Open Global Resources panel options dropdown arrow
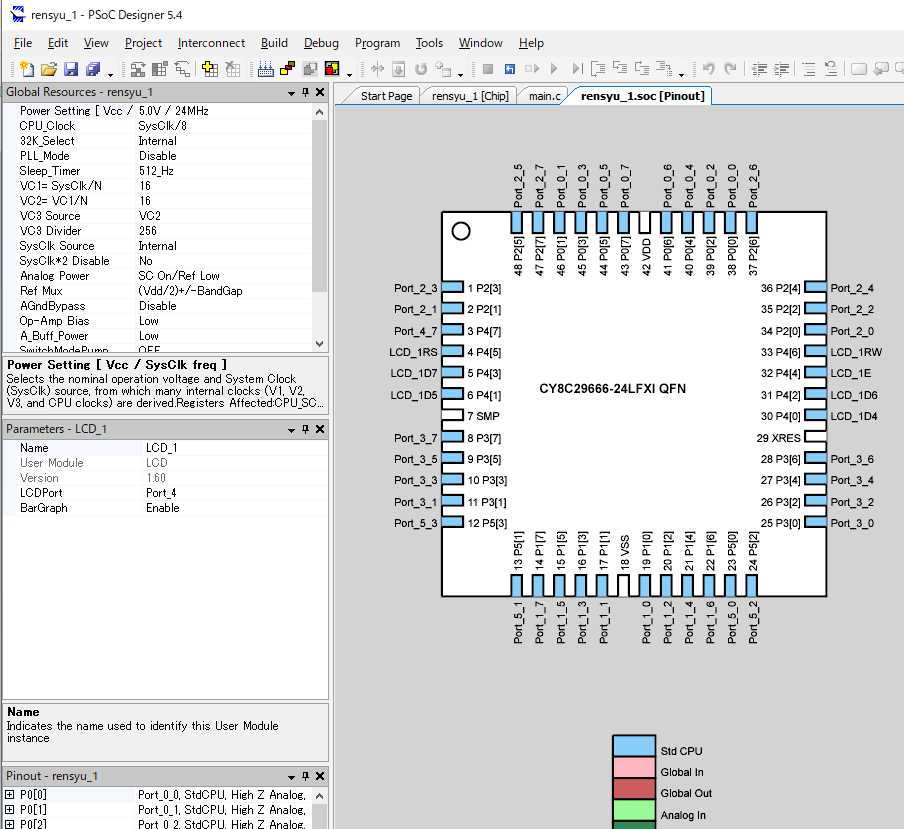 [x=291, y=93]
